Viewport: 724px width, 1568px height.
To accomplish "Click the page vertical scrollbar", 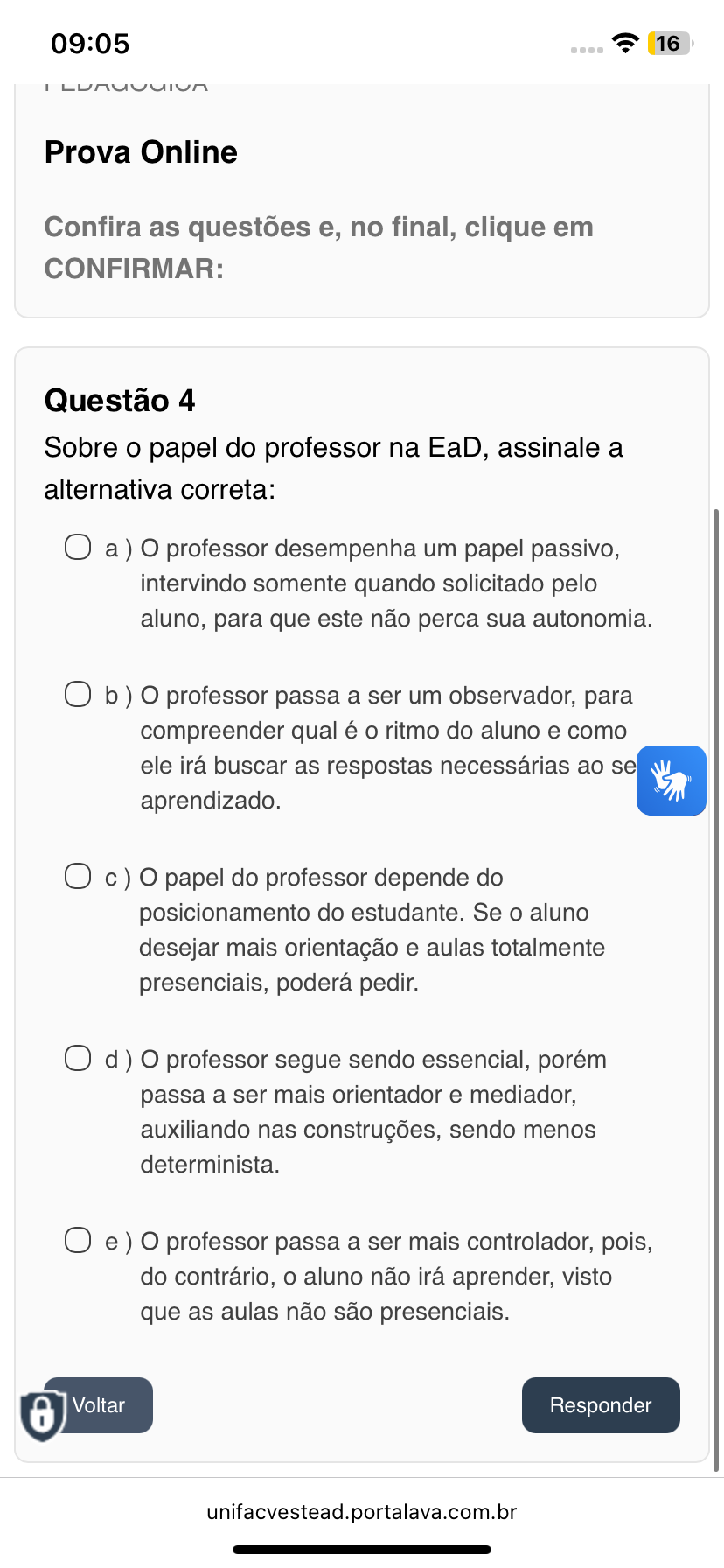I will 717,989.
